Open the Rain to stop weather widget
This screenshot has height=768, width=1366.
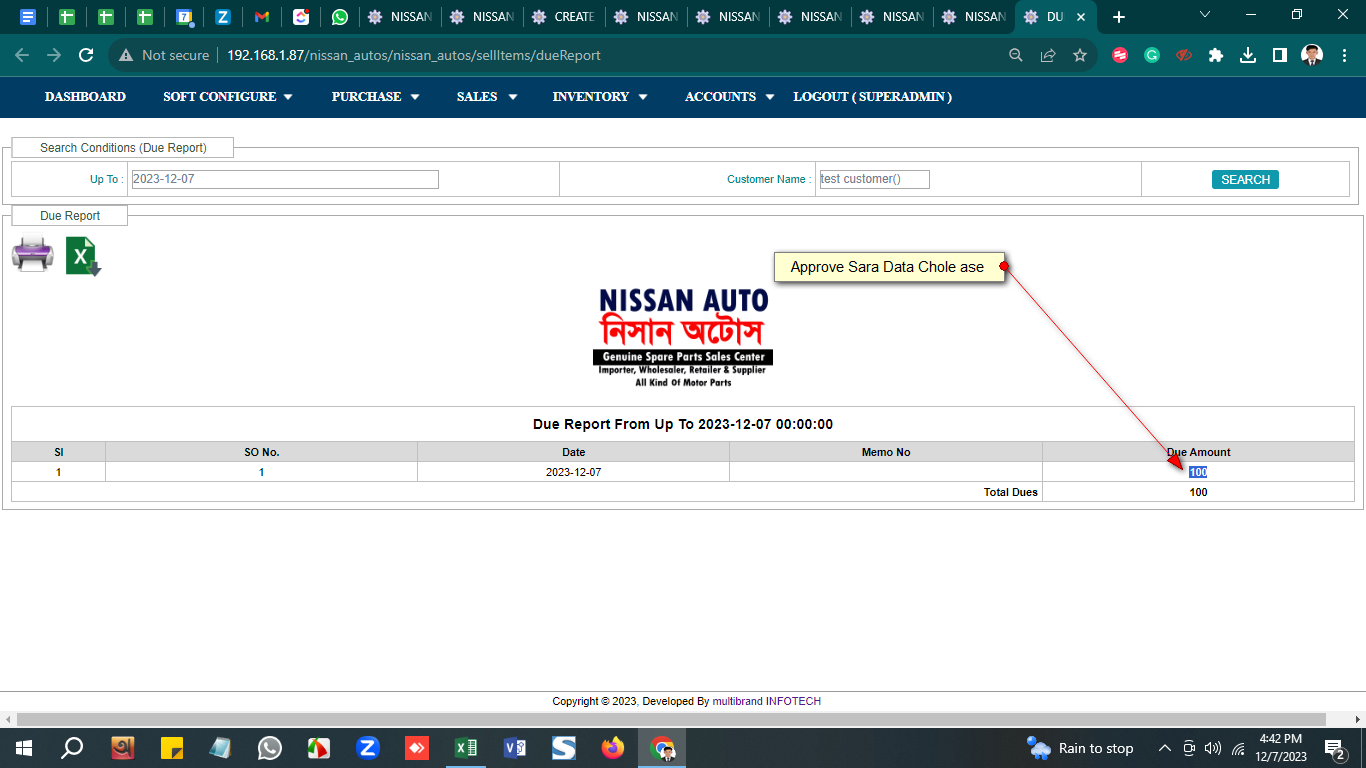[x=1081, y=748]
